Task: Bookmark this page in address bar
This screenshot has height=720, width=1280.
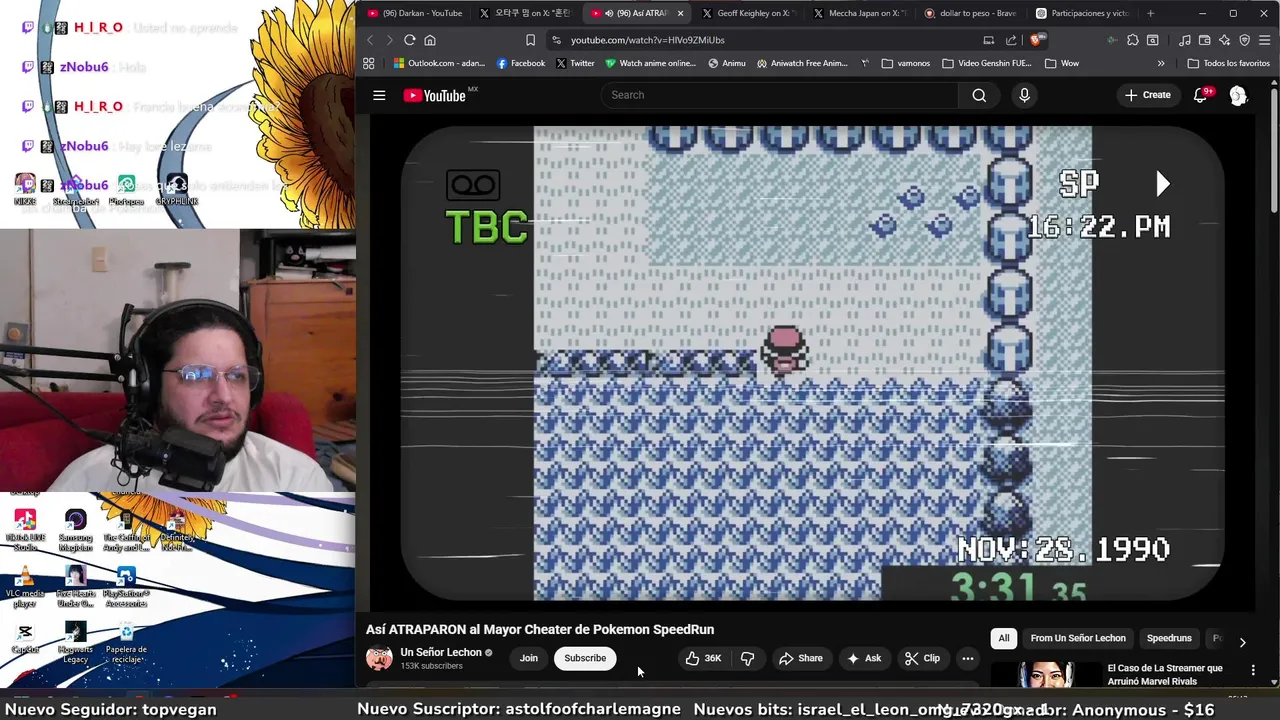Action: point(530,40)
